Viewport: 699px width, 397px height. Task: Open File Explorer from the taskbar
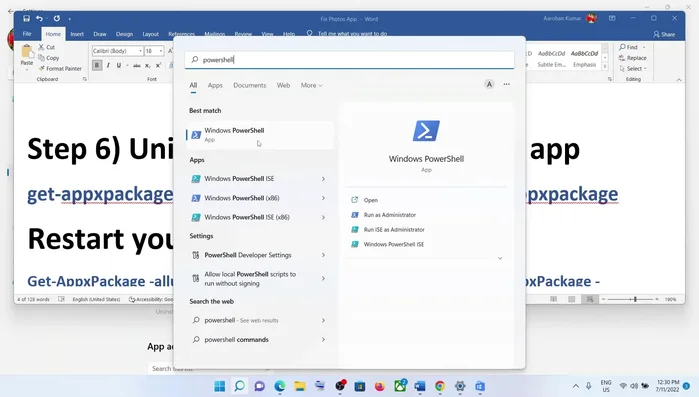300,386
